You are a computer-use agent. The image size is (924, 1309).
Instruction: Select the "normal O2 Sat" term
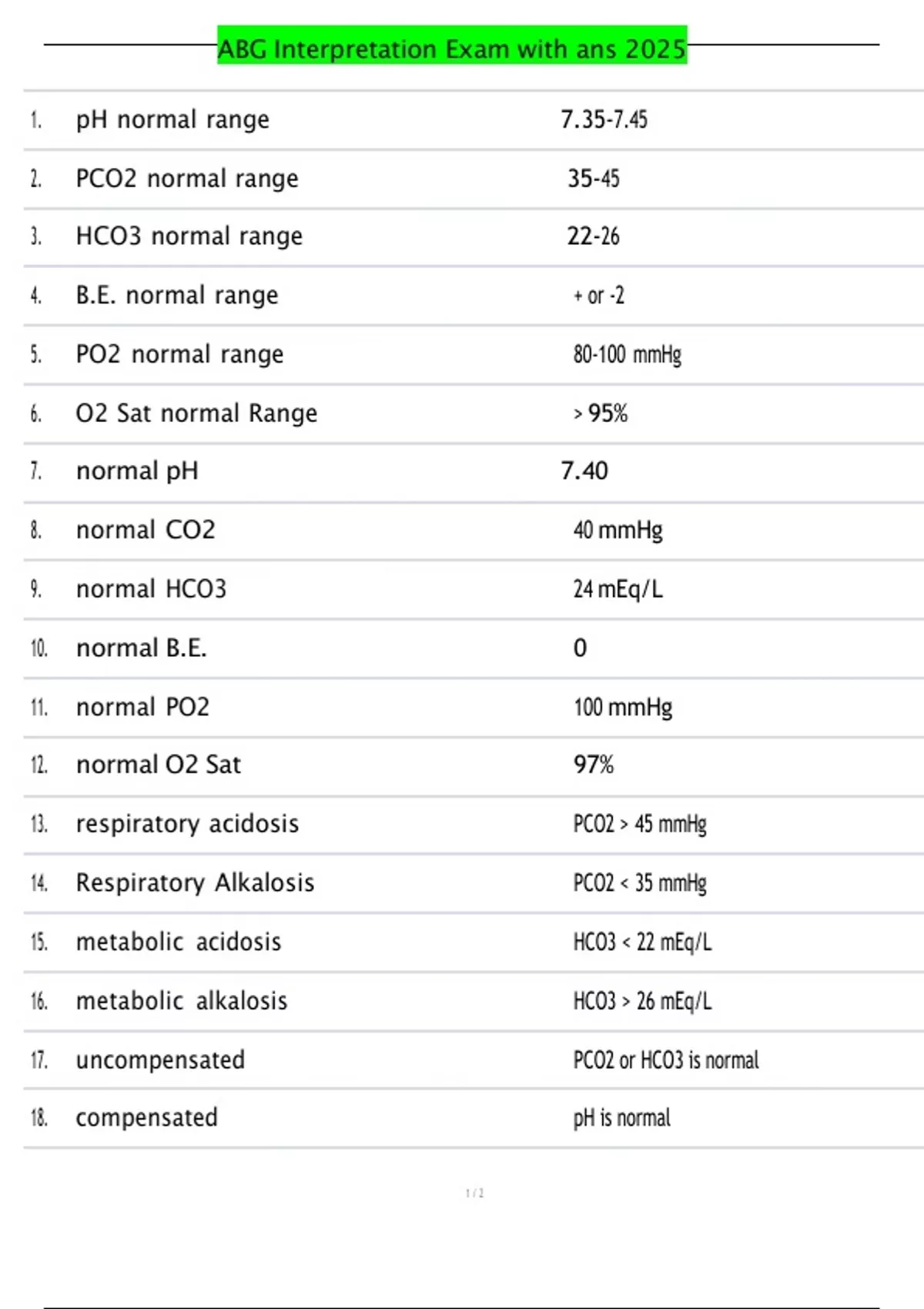(x=158, y=765)
